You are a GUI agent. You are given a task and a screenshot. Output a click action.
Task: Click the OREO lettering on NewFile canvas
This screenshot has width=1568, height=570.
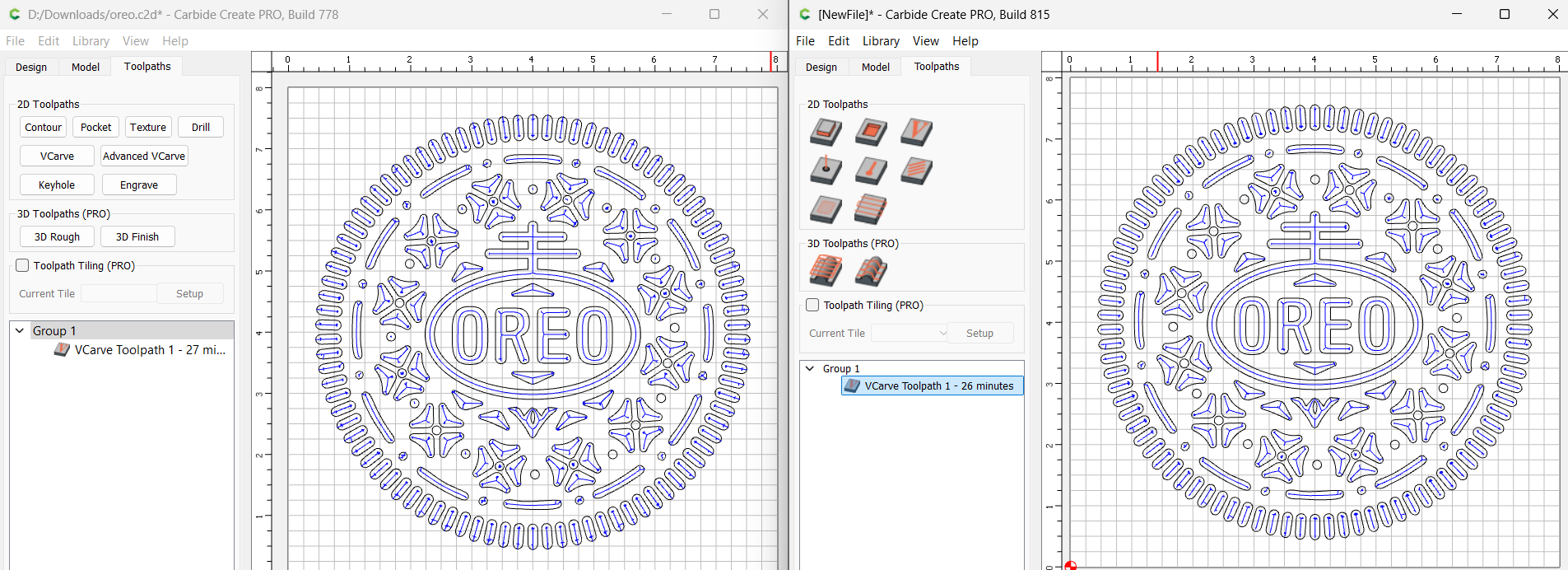(1314, 326)
